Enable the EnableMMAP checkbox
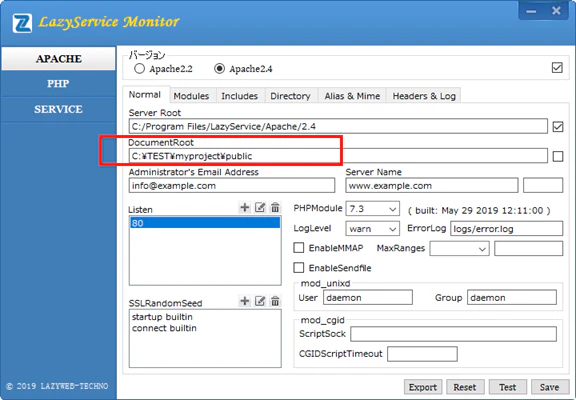The width and height of the screenshot is (576, 400). pos(299,248)
